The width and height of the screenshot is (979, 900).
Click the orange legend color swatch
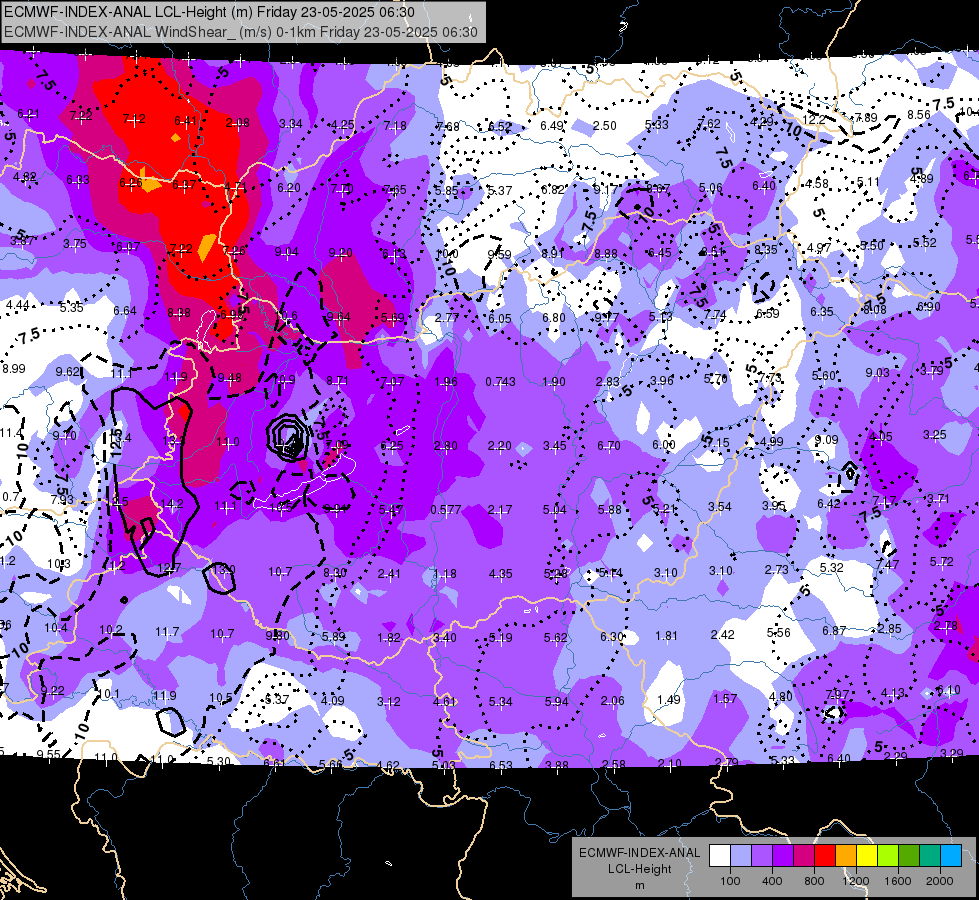click(x=846, y=856)
